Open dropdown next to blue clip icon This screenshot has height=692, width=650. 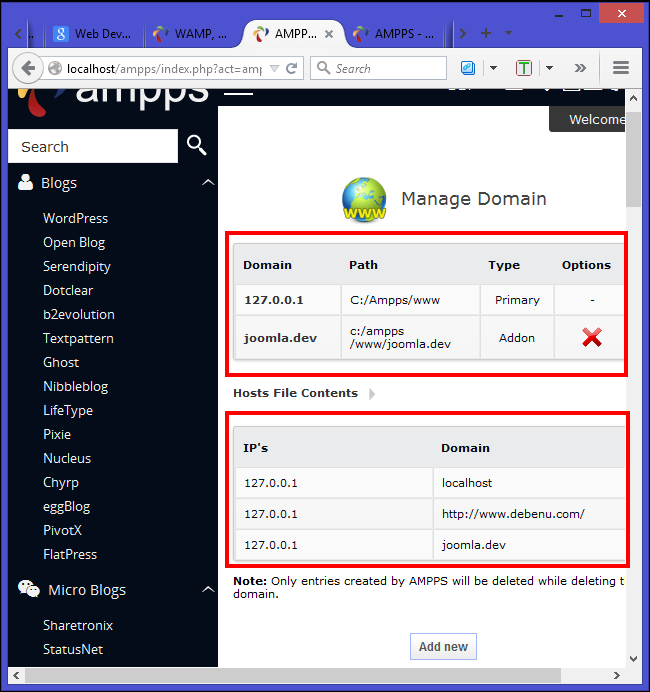point(493,68)
